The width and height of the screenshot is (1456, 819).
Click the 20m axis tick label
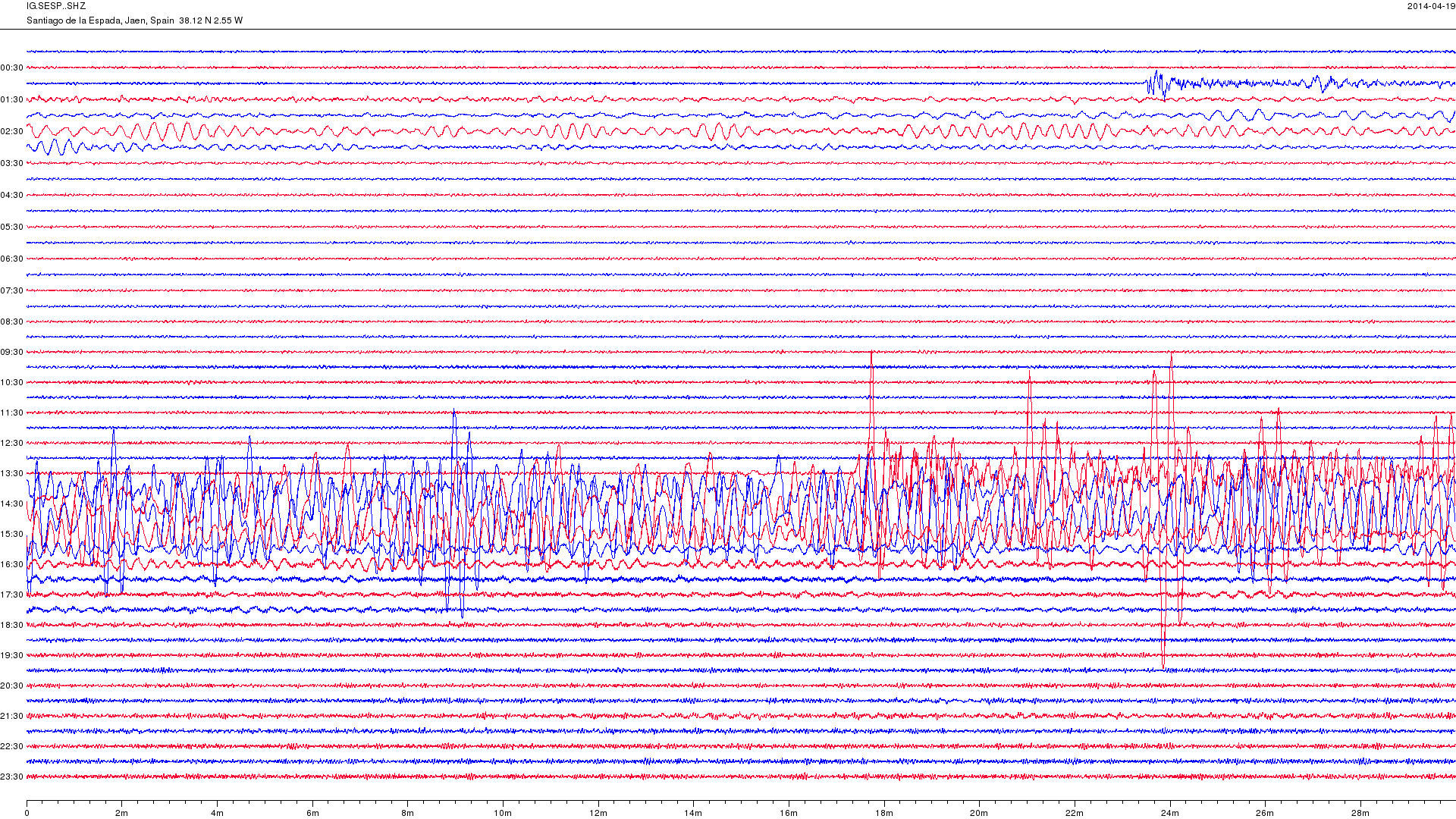click(979, 814)
